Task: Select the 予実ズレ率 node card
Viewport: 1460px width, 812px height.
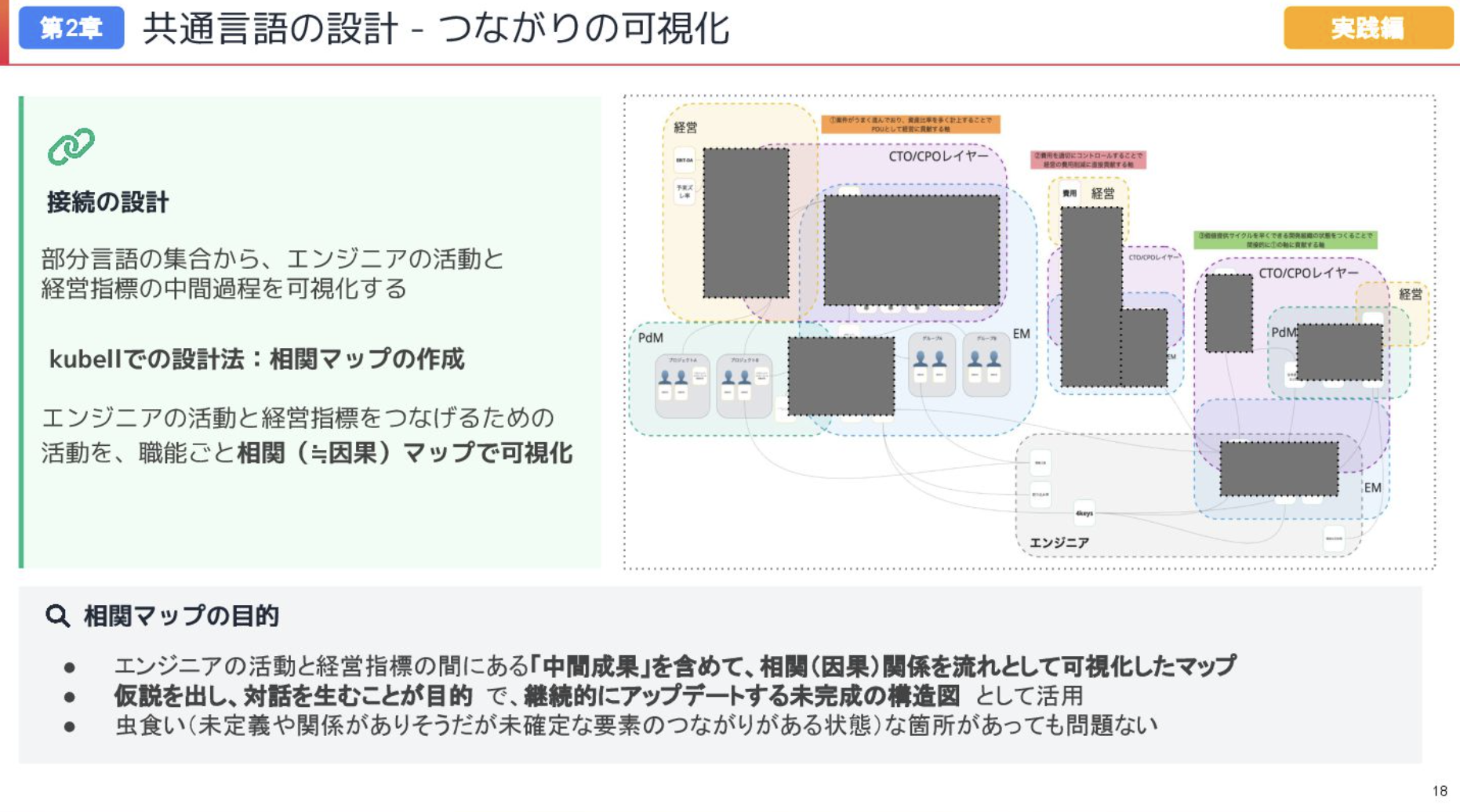Action: pos(684,190)
